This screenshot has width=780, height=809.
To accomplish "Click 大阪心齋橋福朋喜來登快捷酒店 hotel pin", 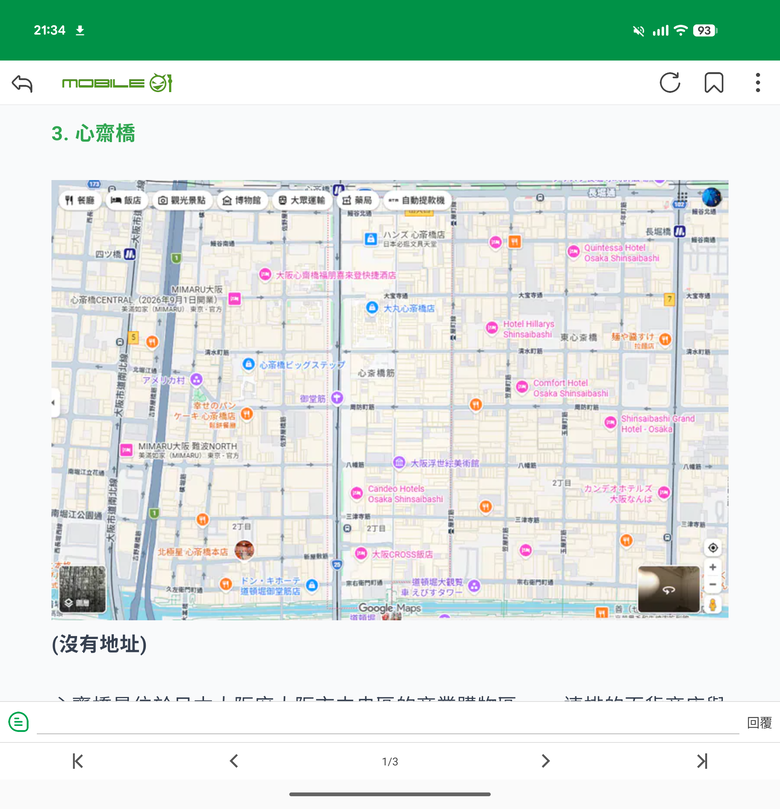I will (x=265, y=274).
